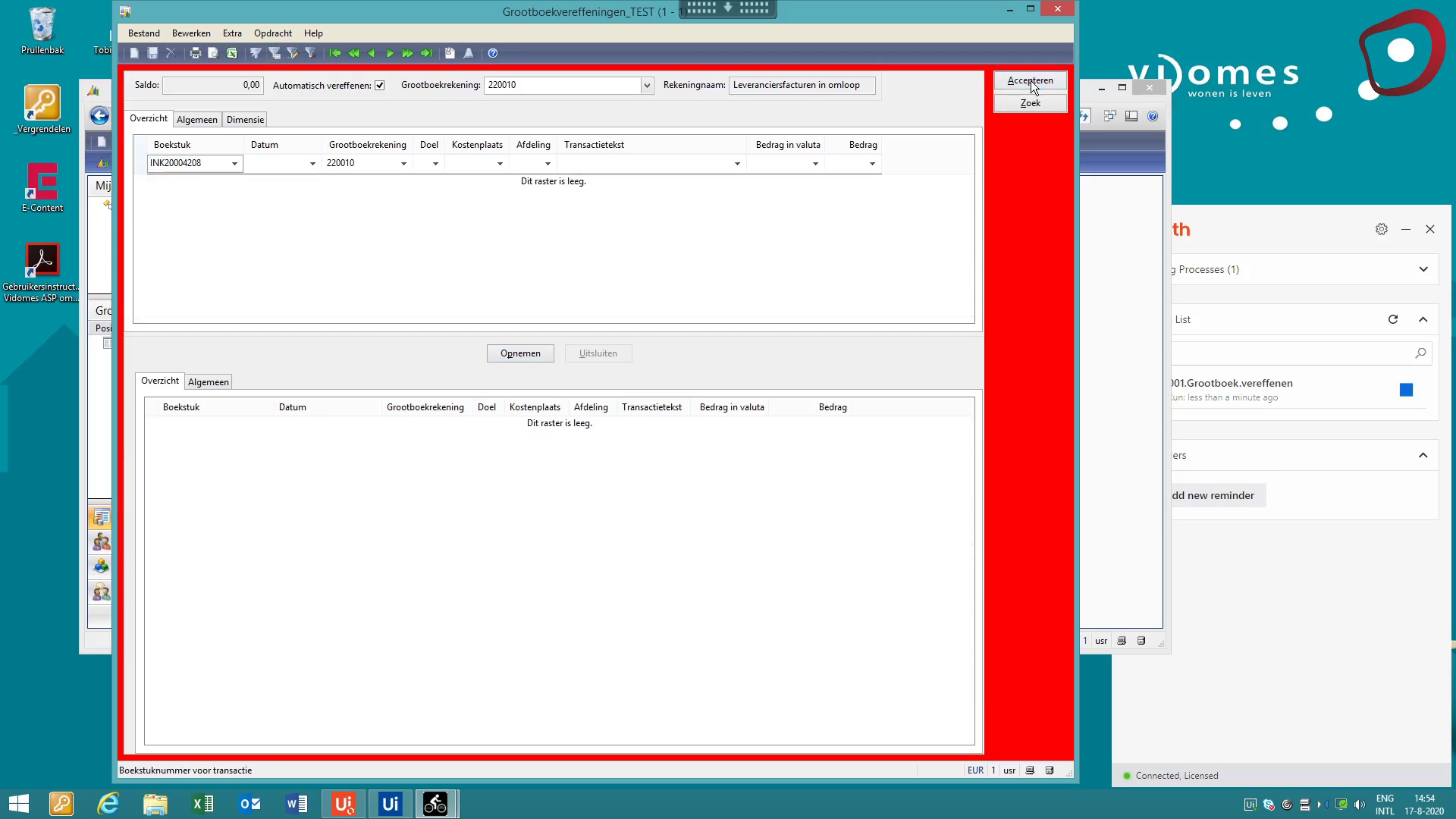The width and height of the screenshot is (1456, 819).
Task: Click the Export to Excel toolbar icon
Action: pyautogui.click(x=232, y=53)
